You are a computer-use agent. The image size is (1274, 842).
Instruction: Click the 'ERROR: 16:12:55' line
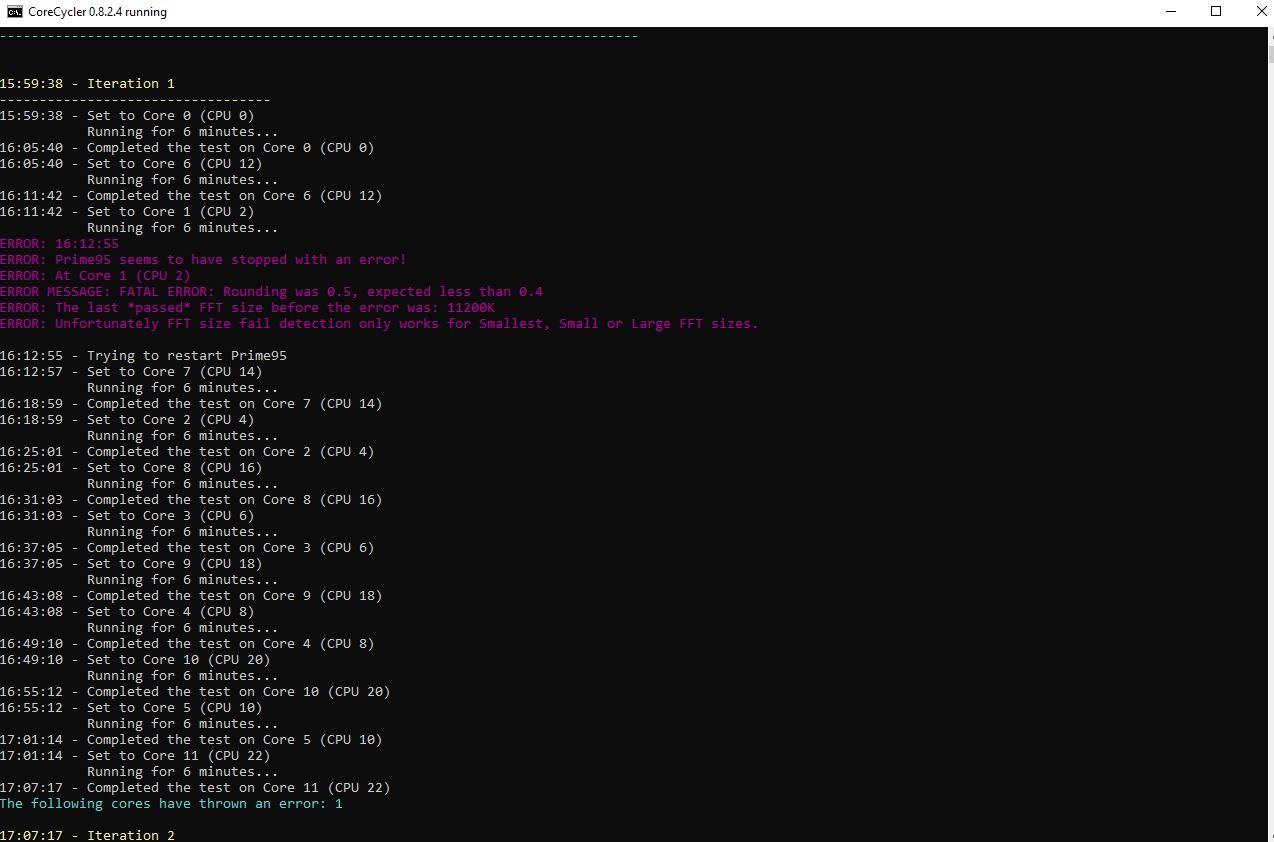click(59, 244)
